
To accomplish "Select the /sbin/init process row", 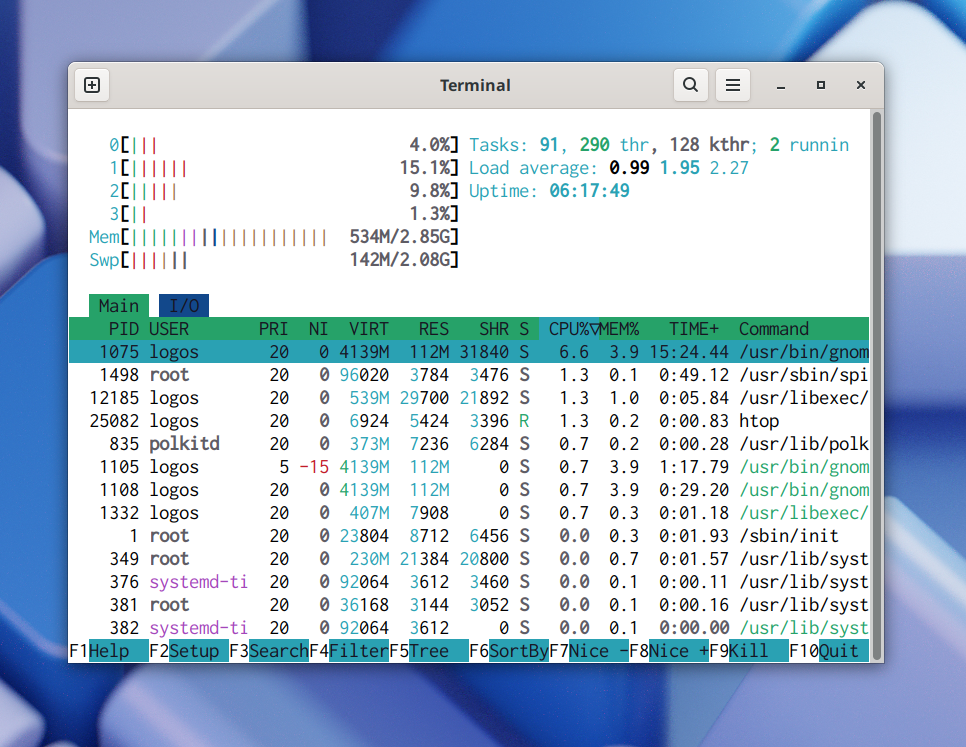I will (469, 536).
